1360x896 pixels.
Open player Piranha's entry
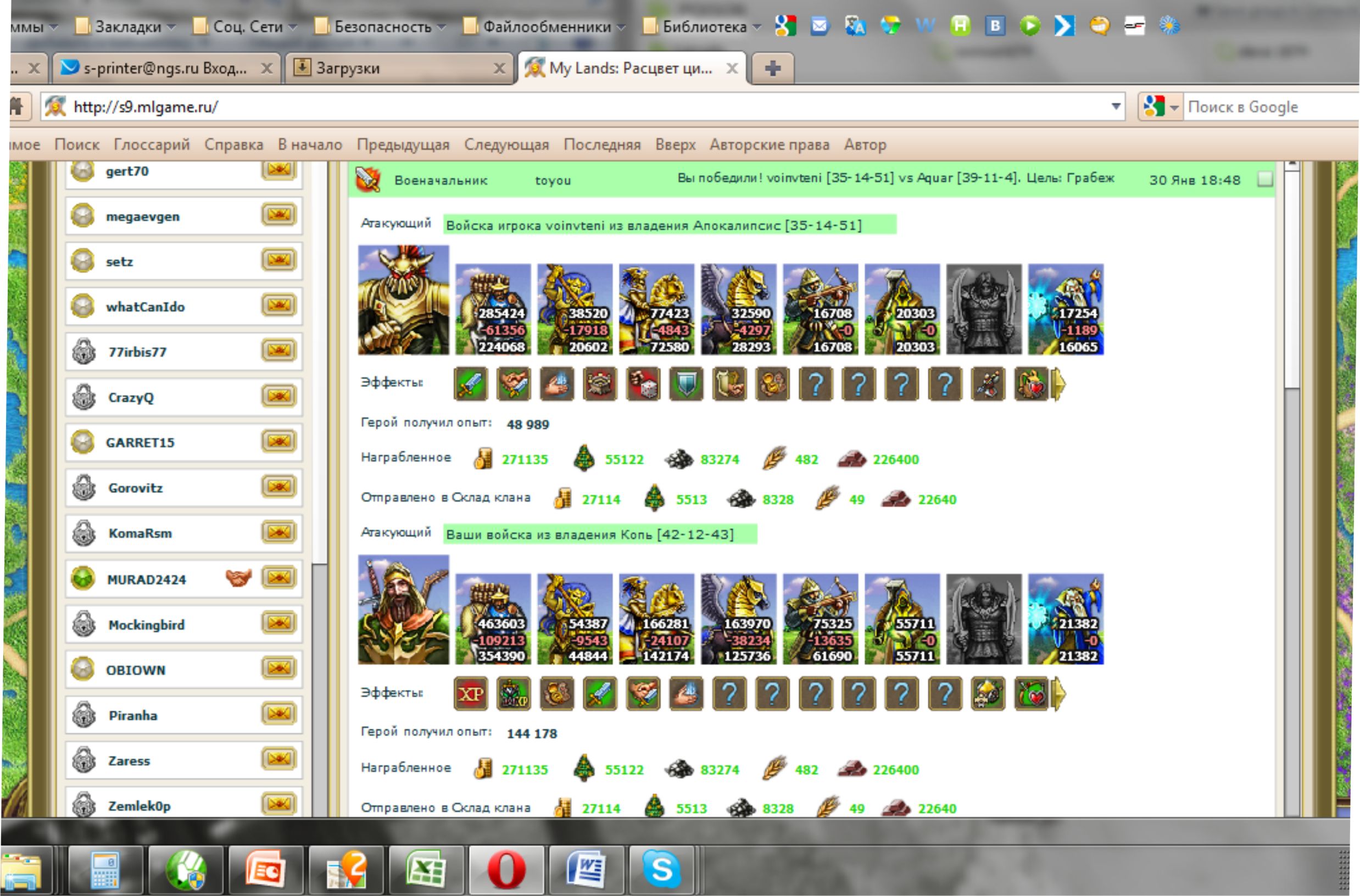coord(183,715)
